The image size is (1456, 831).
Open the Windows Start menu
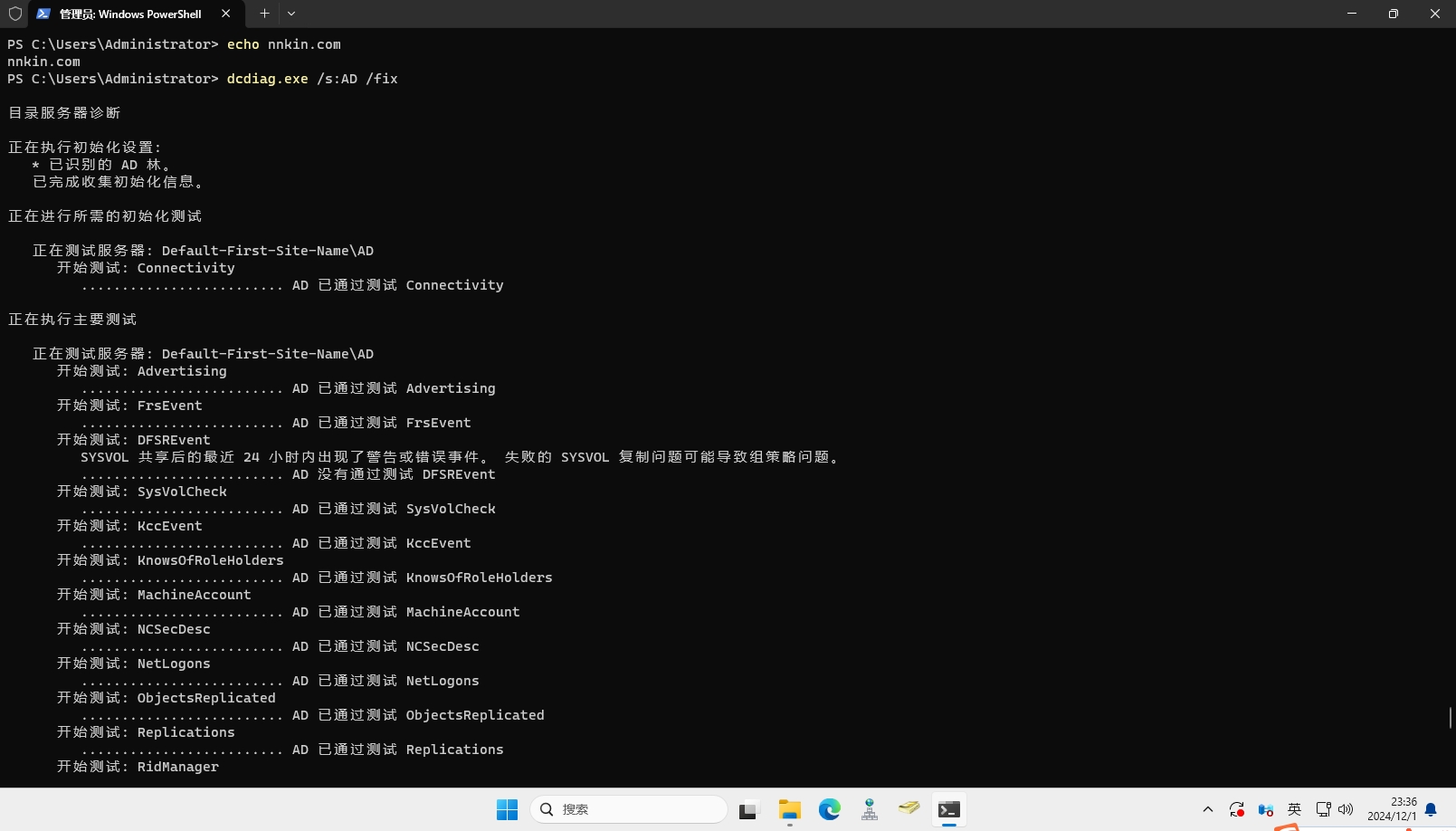coord(507,809)
